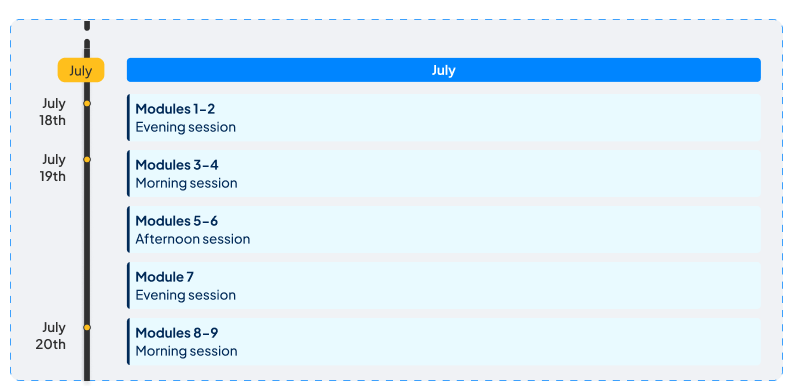
Task: Click the Modules 3–4 title text
Action: click(x=177, y=165)
